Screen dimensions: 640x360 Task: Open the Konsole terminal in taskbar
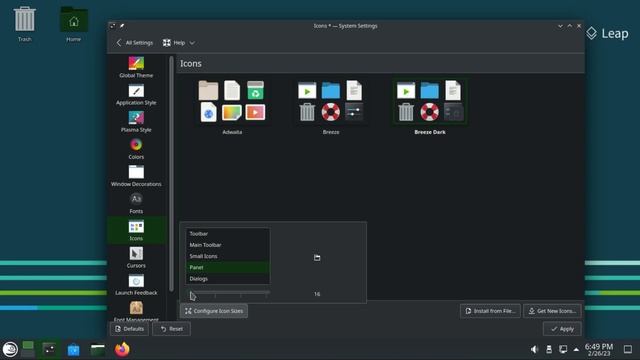click(49, 349)
